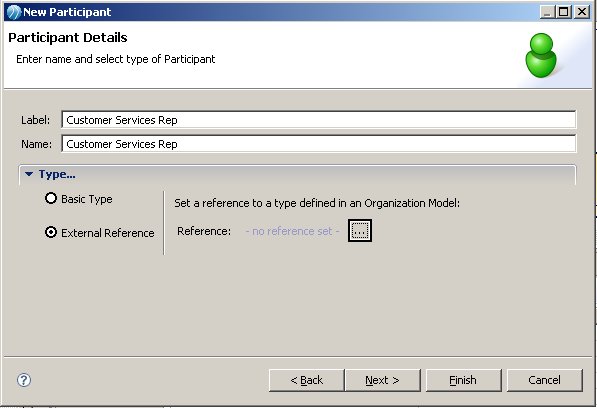
Task: Click the Participant Details heading
Action: point(68,38)
